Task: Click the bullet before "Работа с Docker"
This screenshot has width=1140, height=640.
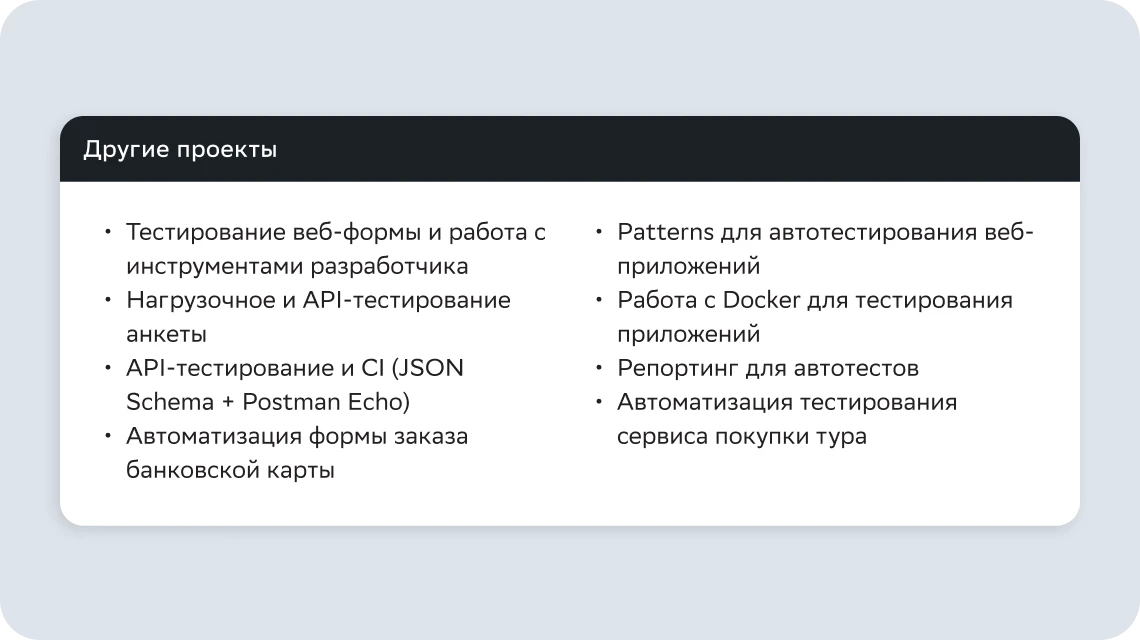Action: pyautogui.click(x=599, y=300)
